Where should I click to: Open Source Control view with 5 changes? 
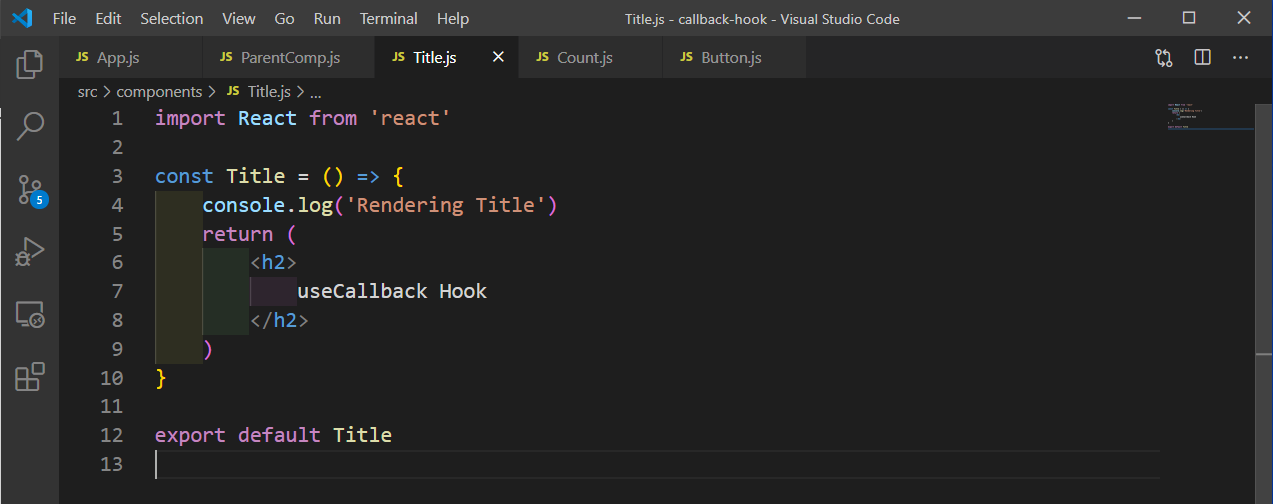coord(30,189)
